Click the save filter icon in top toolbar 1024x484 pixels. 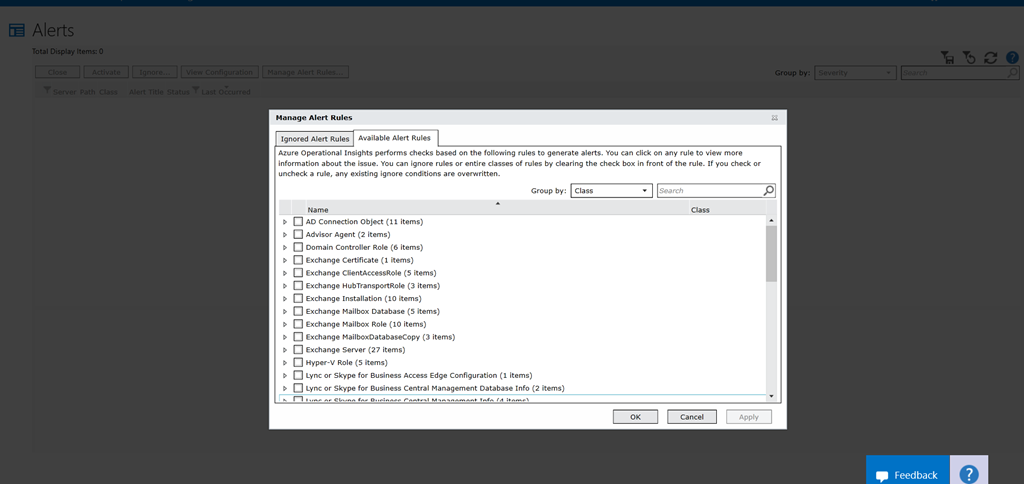tap(947, 58)
